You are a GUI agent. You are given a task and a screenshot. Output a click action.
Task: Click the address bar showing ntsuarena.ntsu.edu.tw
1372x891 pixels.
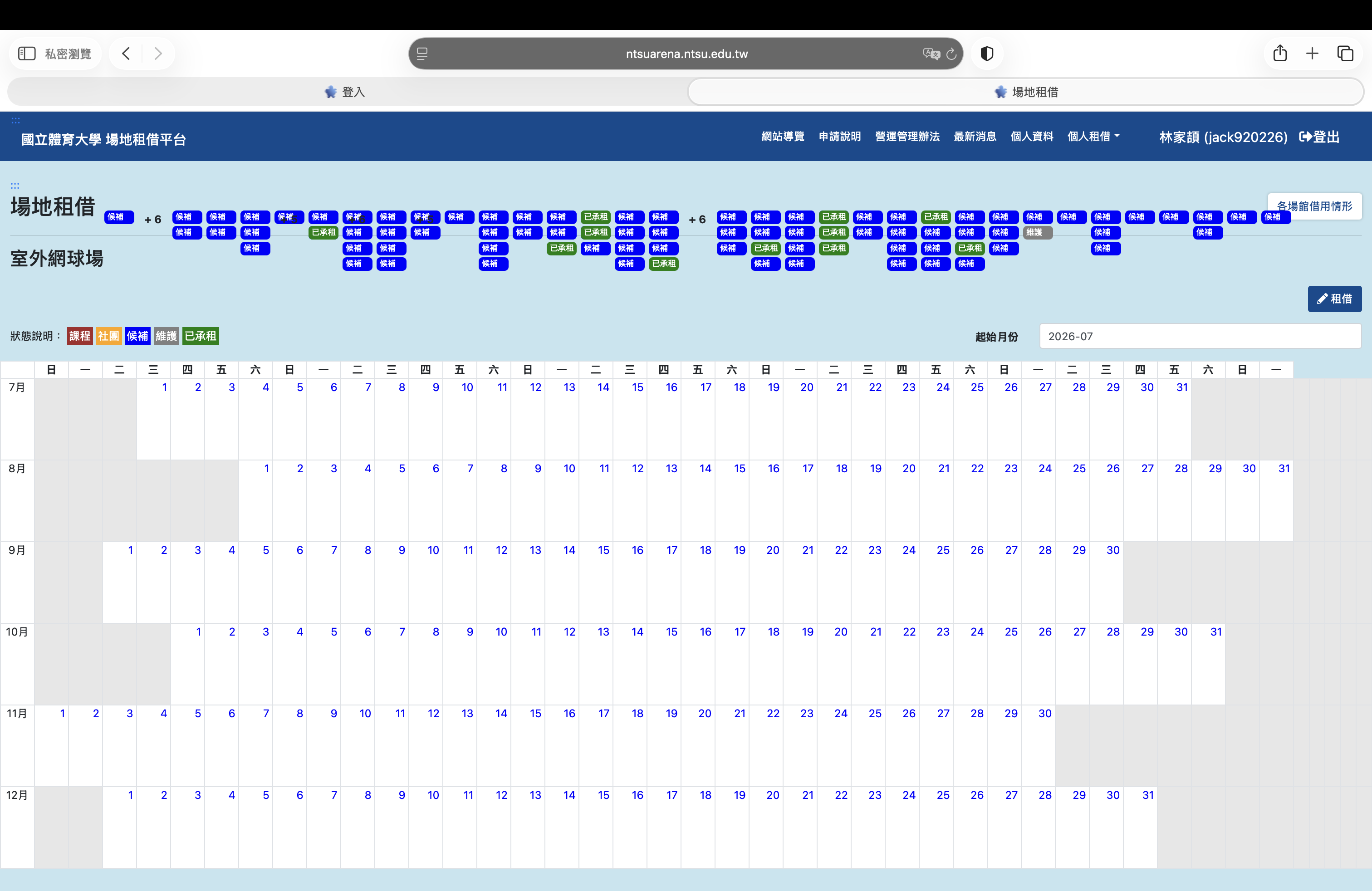click(x=686, y=54)
